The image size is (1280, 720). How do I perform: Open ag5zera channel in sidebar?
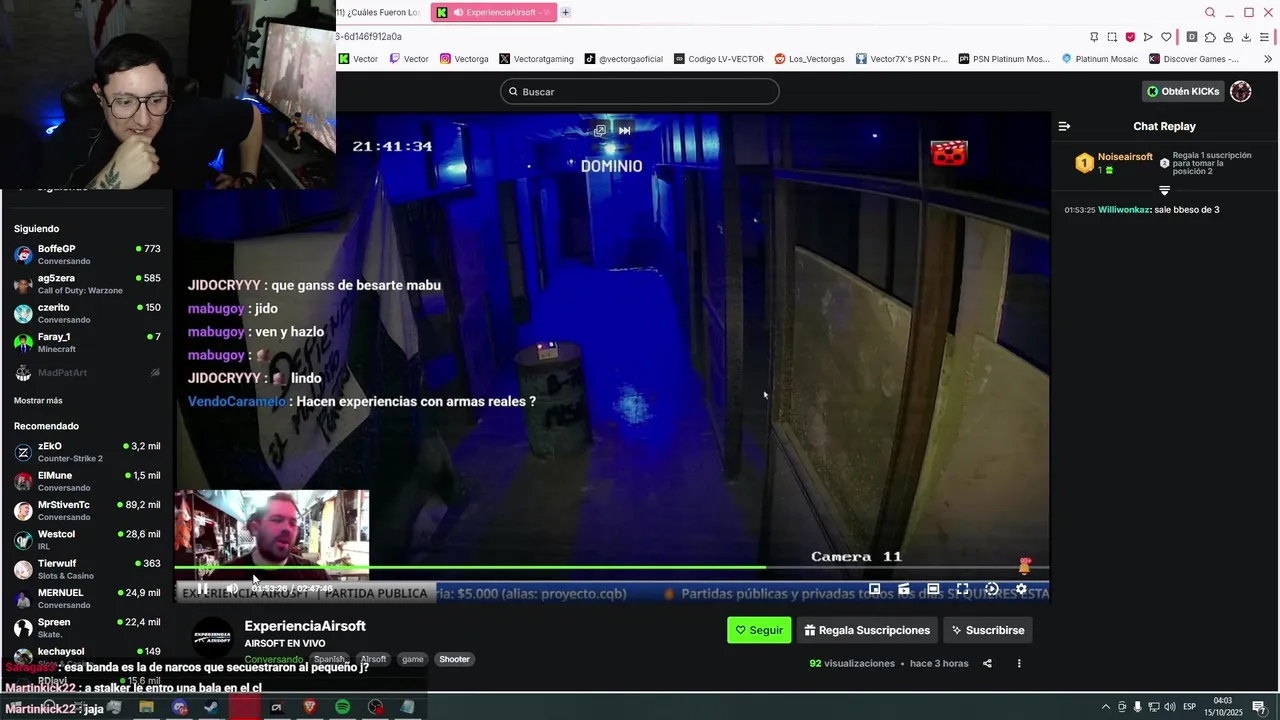tap(87, 284)
